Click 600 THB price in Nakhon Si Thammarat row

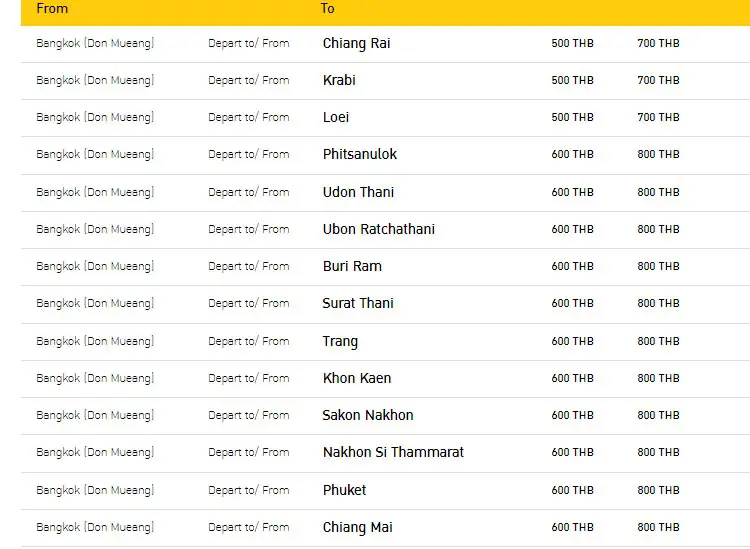[x=573, y=452]
